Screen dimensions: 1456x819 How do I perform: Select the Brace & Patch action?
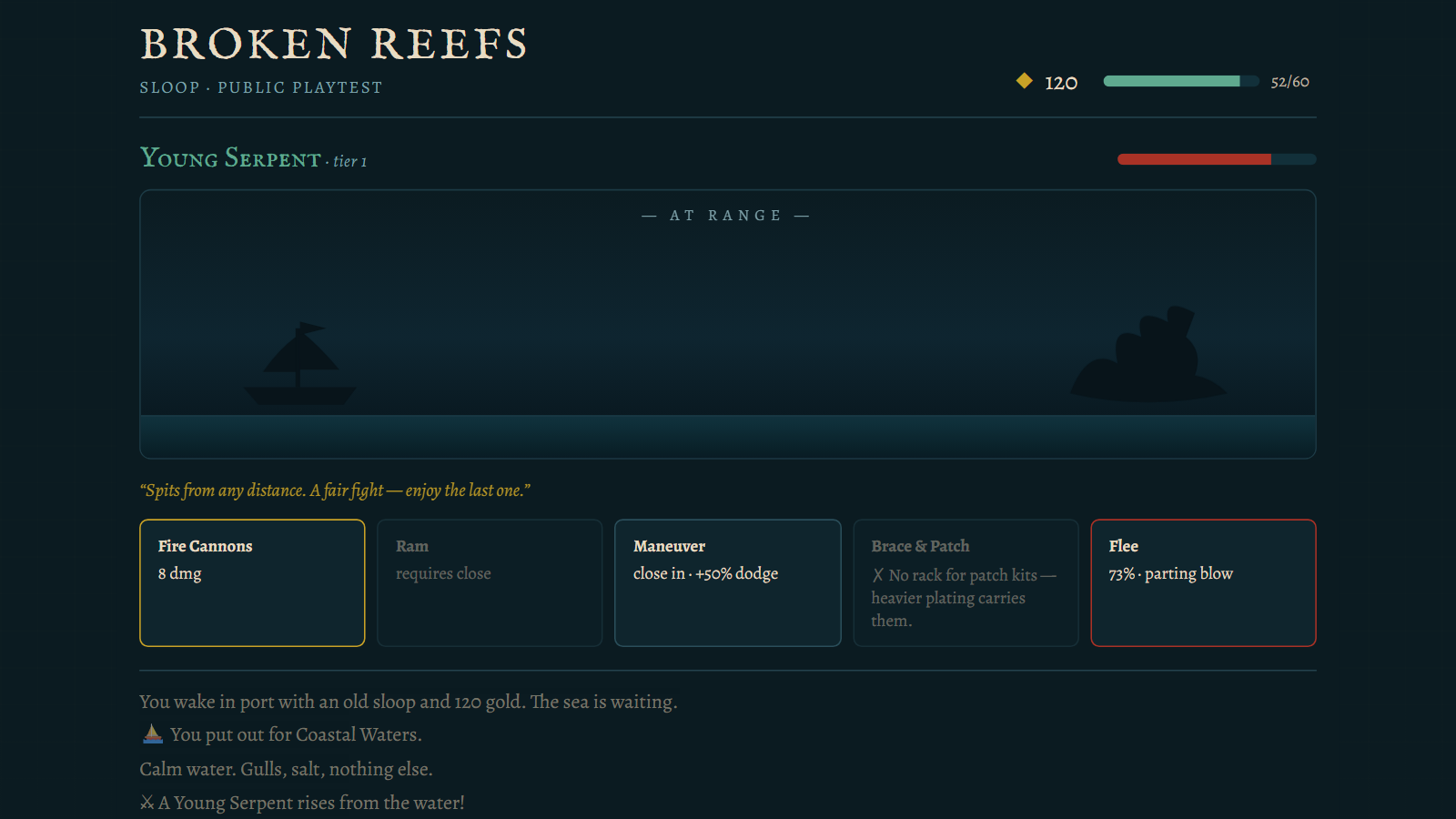pyautogui.click(x=966, y=582)
